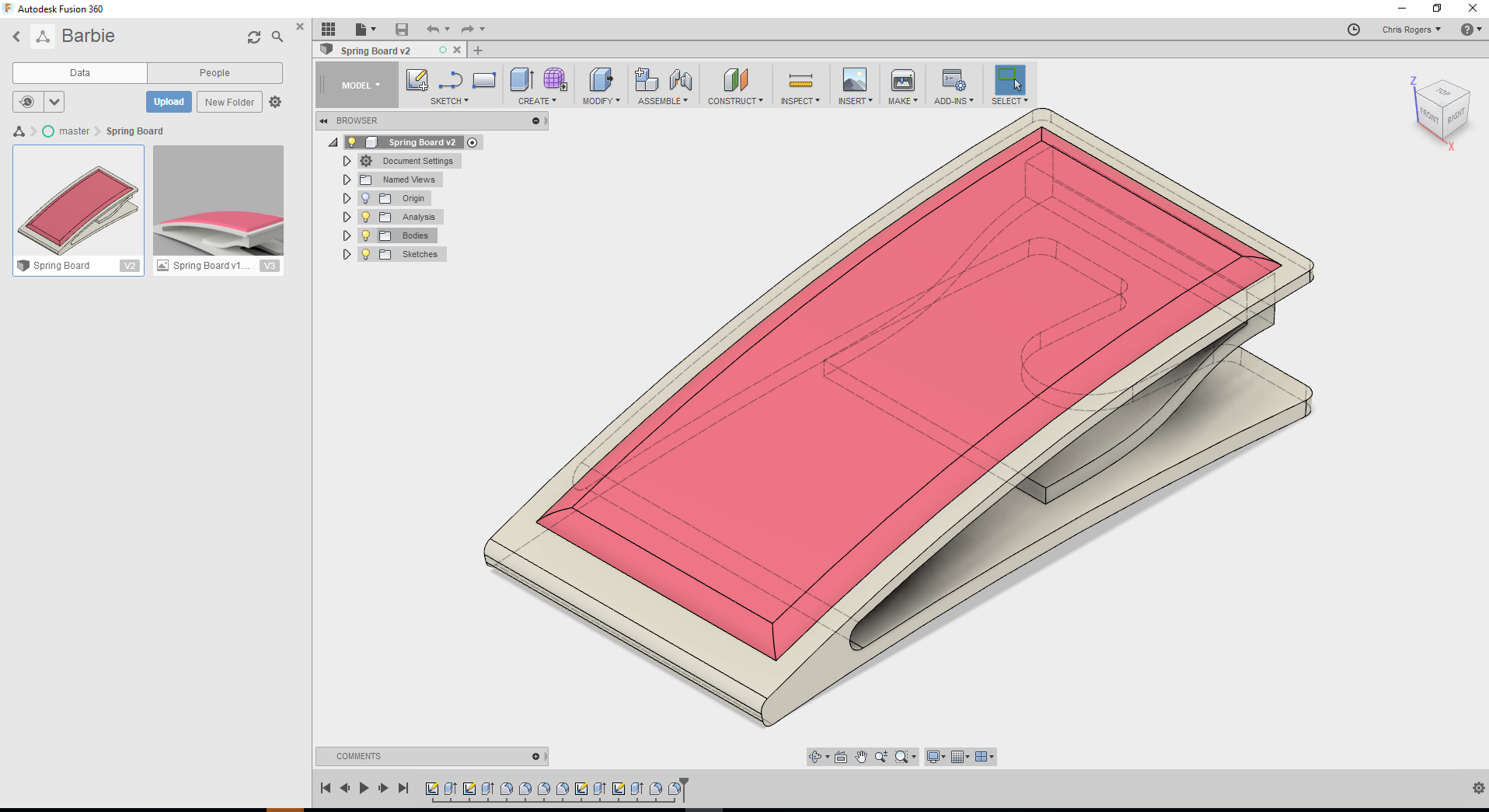Expand the Named Views tree node
The image size is (1489, 812).
347,179
